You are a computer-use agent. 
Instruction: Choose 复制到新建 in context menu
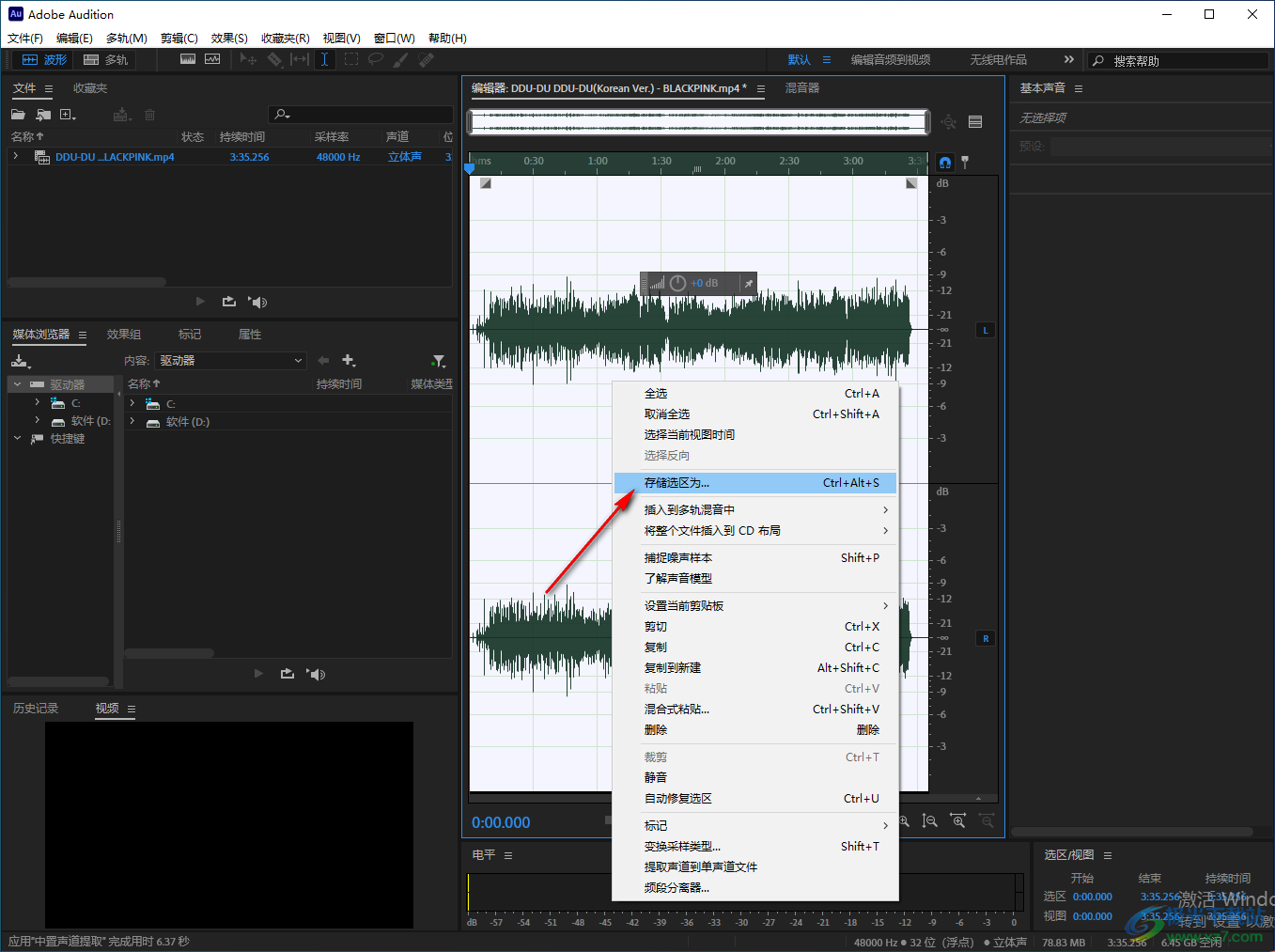[754, 668]
